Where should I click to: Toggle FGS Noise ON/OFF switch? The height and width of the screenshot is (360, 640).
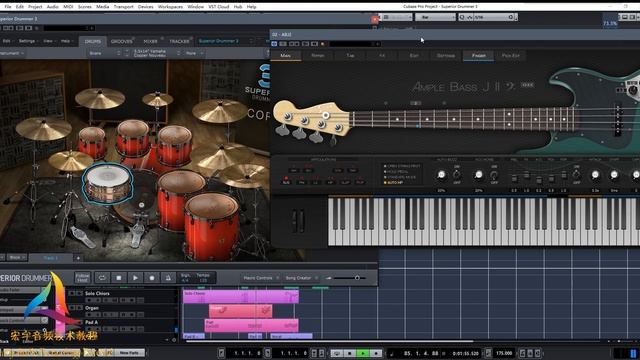pyautogui.click(x=494, y=175)
